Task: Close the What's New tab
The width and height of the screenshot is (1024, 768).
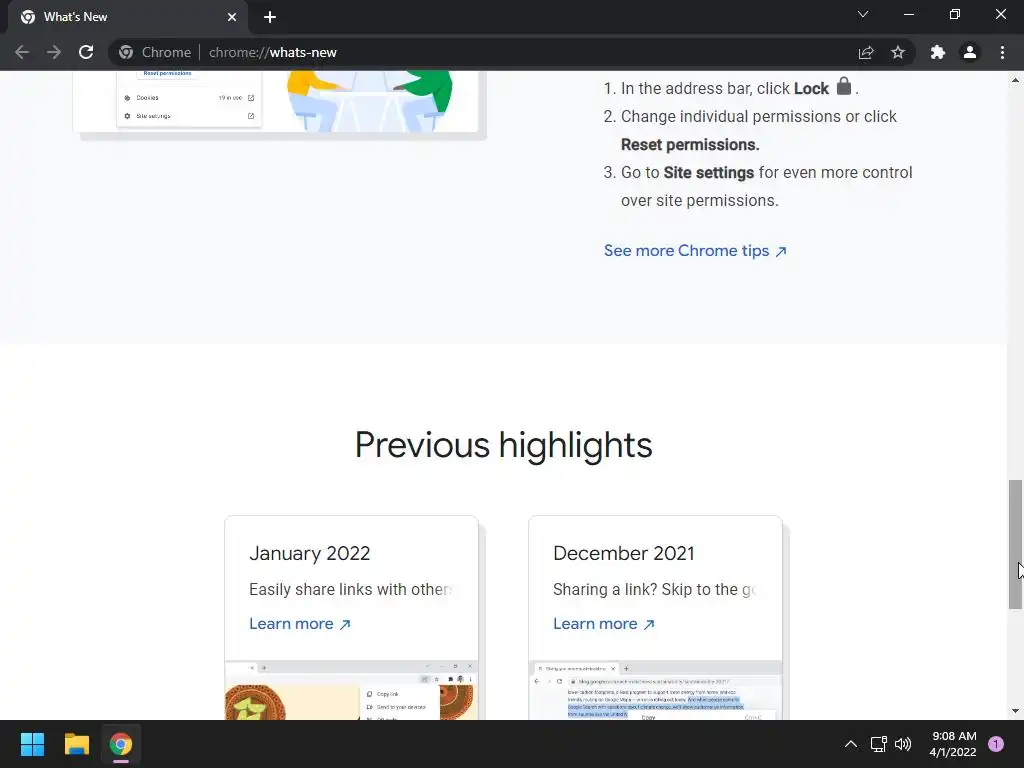Action: click(232, 17)
